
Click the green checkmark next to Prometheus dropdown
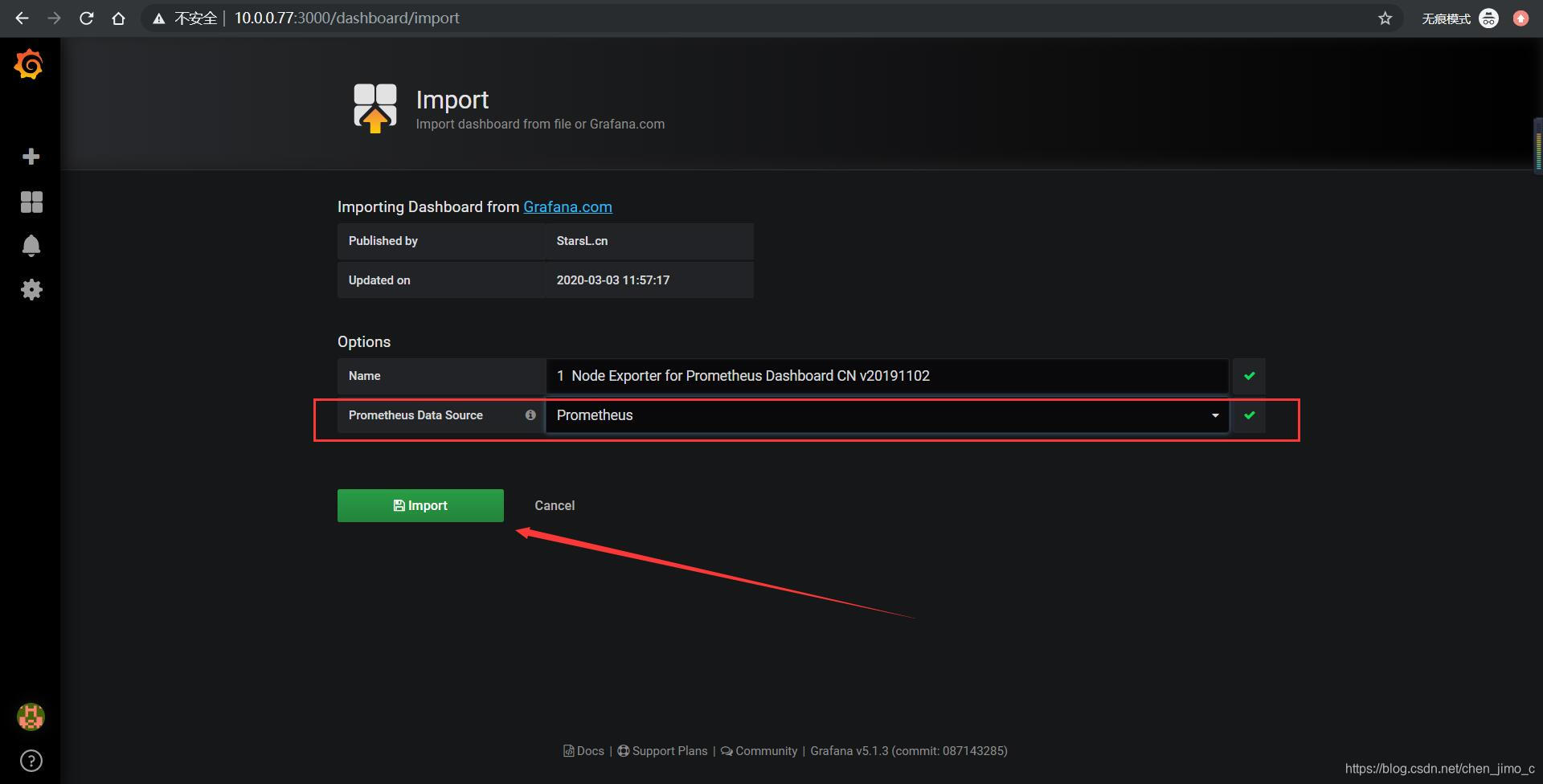click(x=1249, y=415)
